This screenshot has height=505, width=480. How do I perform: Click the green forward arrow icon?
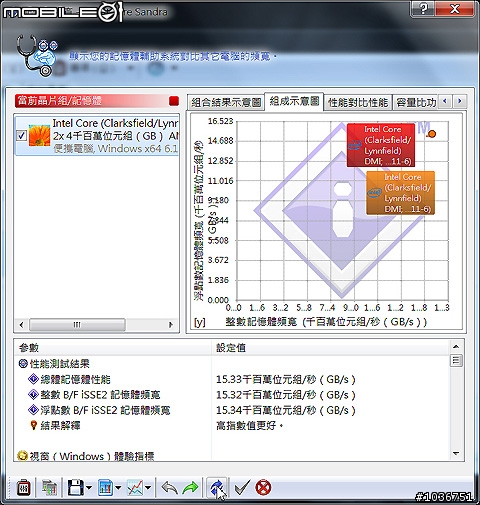(x=190, y=488)
